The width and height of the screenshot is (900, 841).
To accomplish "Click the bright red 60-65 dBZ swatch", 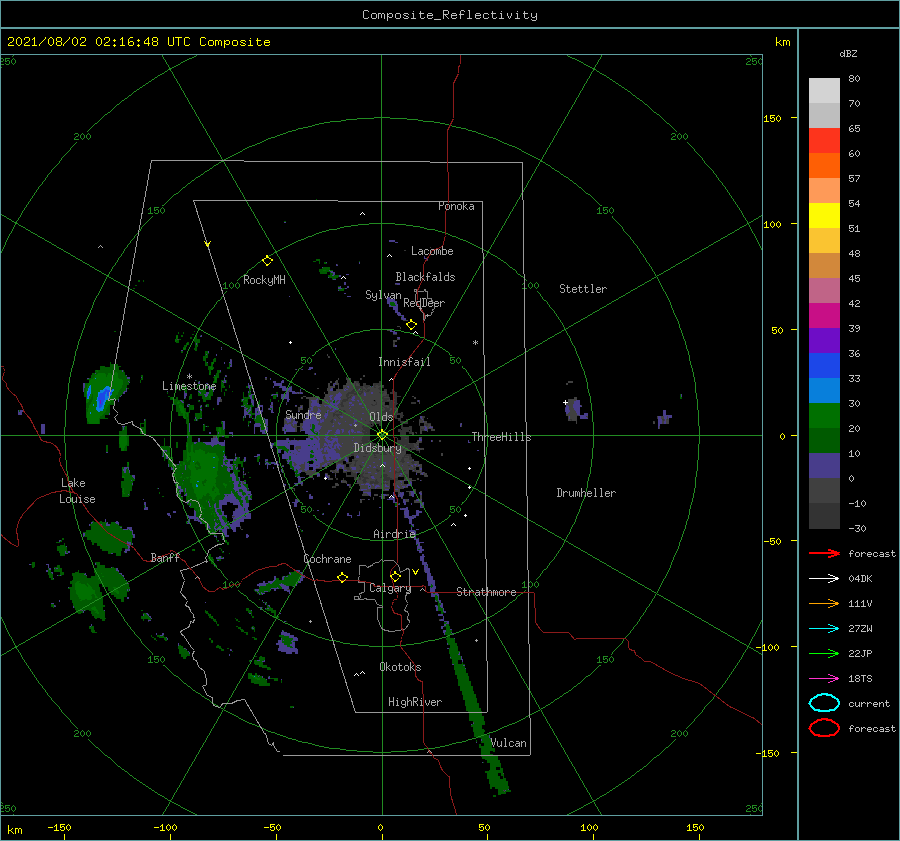I will pos(824,141).
